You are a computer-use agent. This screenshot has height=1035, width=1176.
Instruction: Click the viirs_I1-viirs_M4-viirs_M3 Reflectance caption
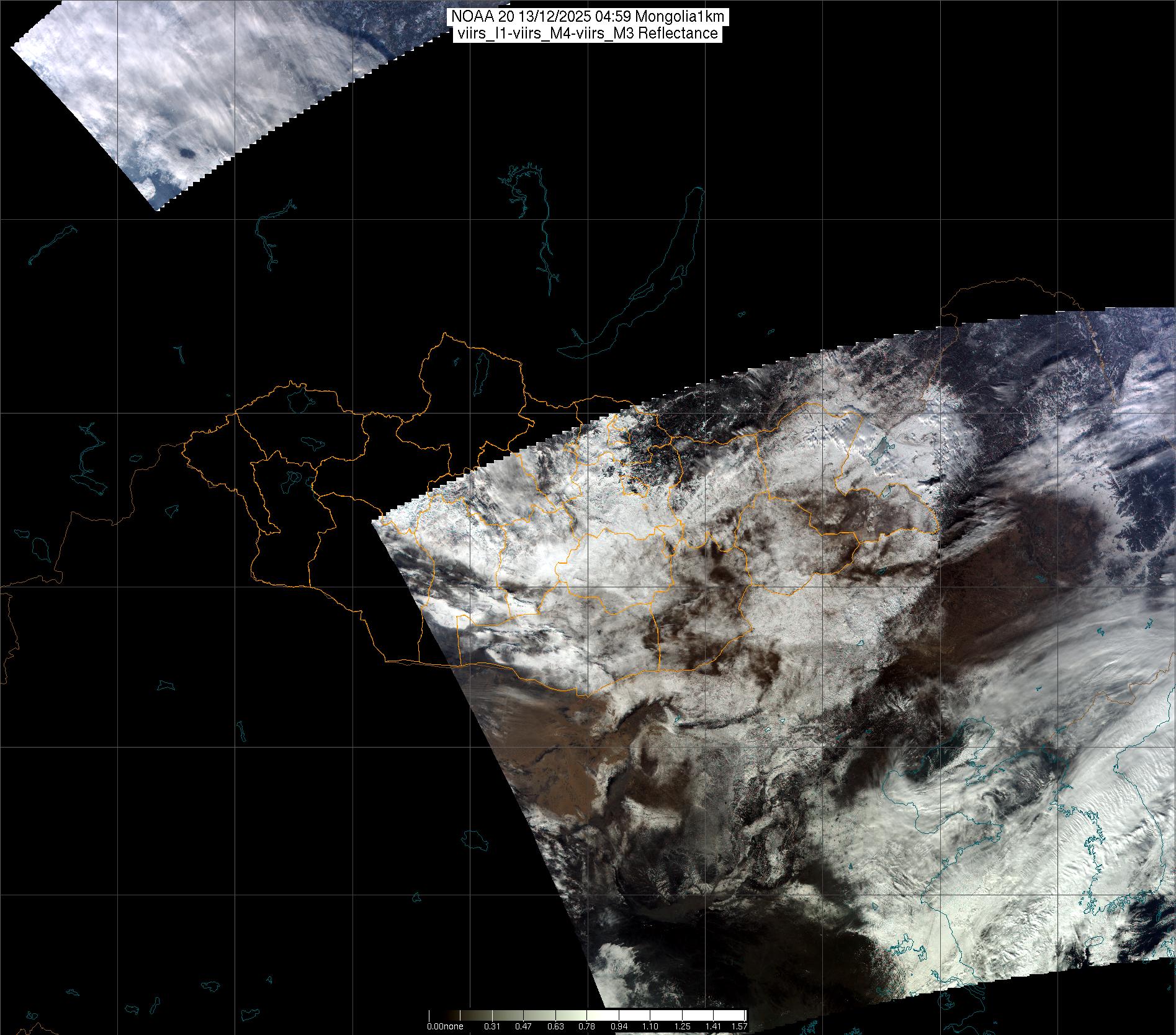pos(587,34)
